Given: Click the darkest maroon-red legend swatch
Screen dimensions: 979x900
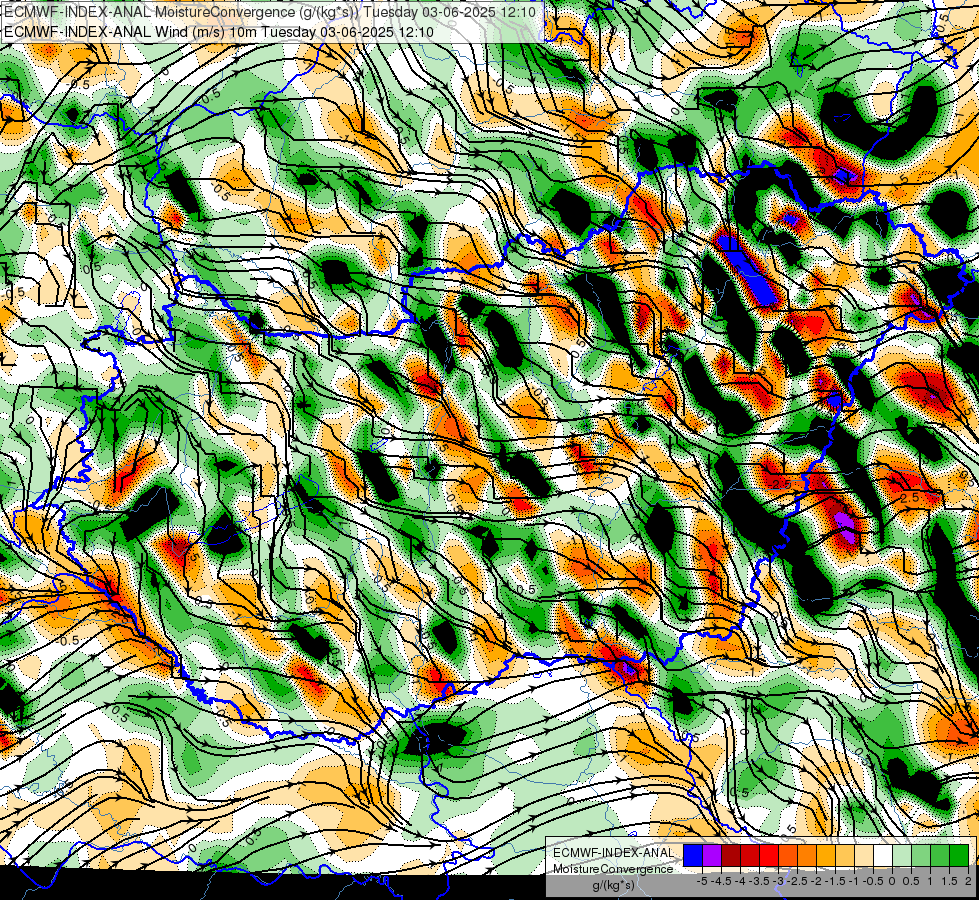Looking at the screenshot, I should (x=731, y=855).
